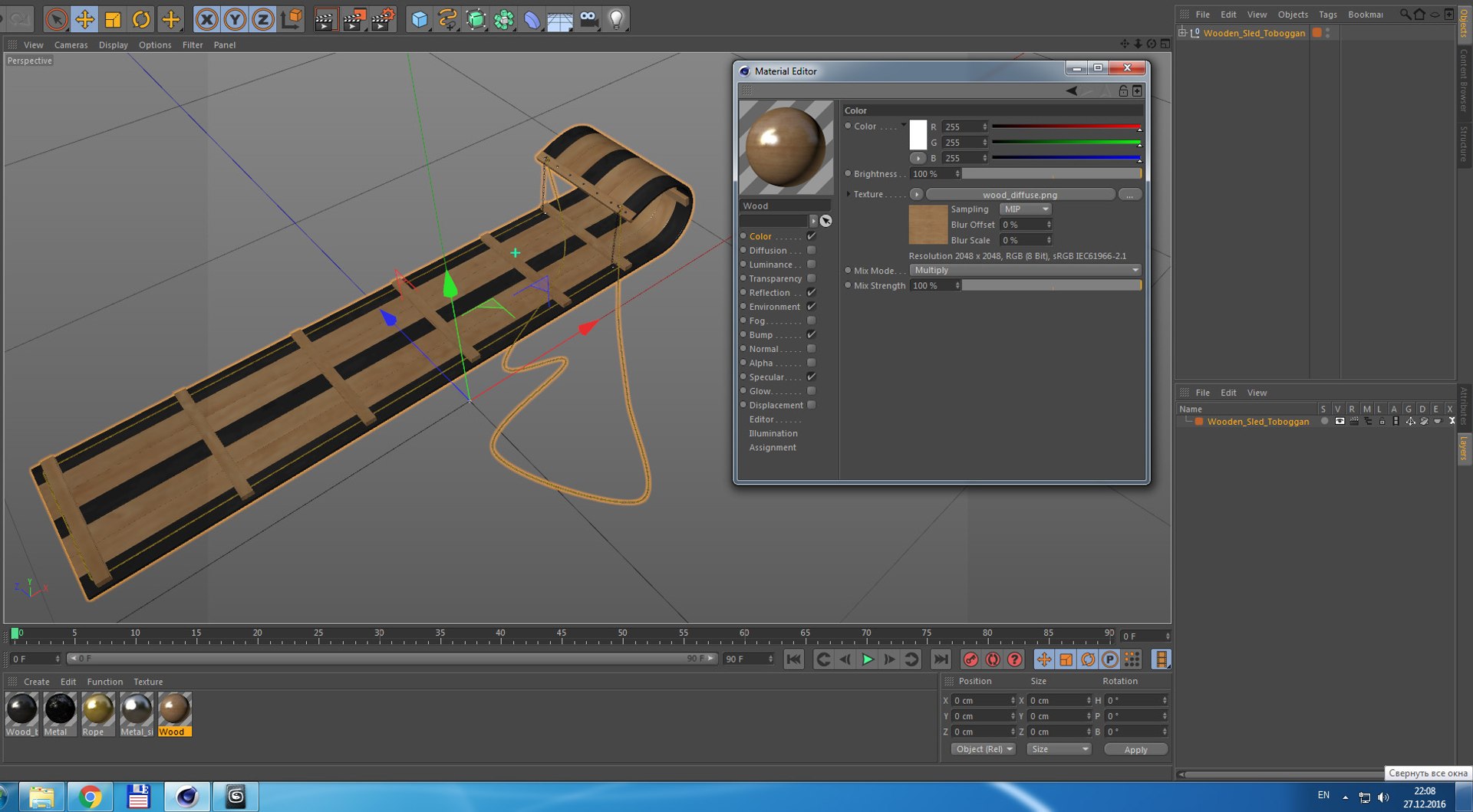Disable the Reflection channel checkbox
The width and height of the screenshot is (1473, 812).
pos(811,292)
